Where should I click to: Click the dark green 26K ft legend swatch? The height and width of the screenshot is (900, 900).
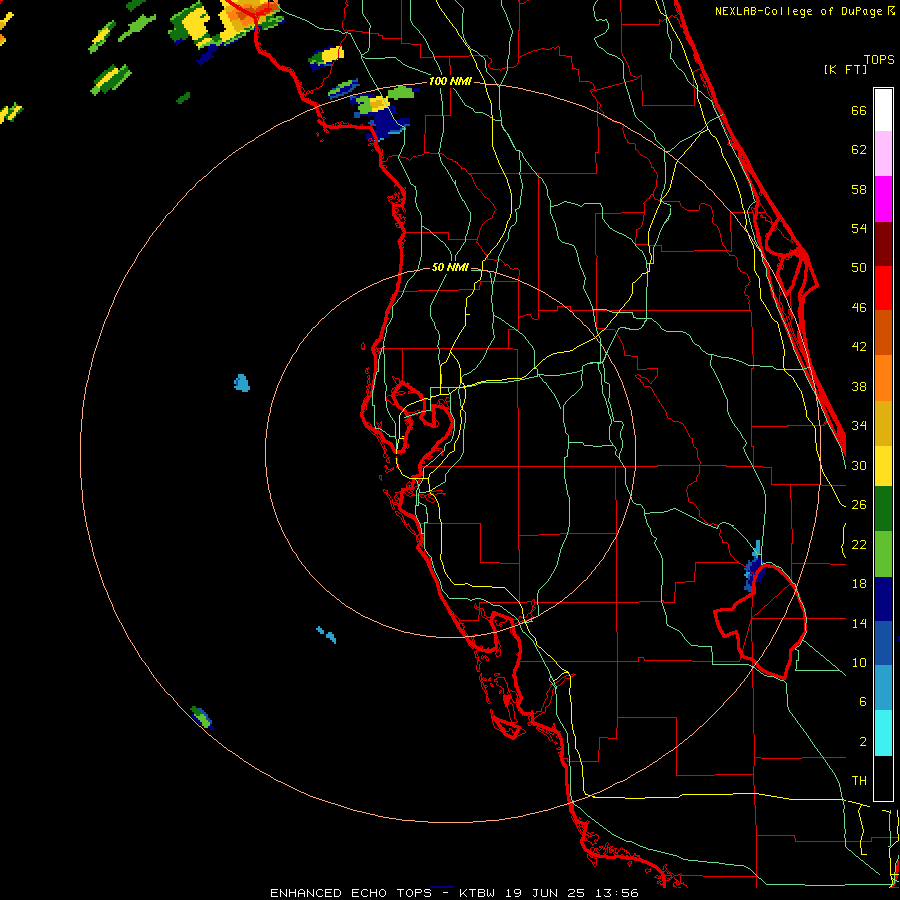coord(883,509)
